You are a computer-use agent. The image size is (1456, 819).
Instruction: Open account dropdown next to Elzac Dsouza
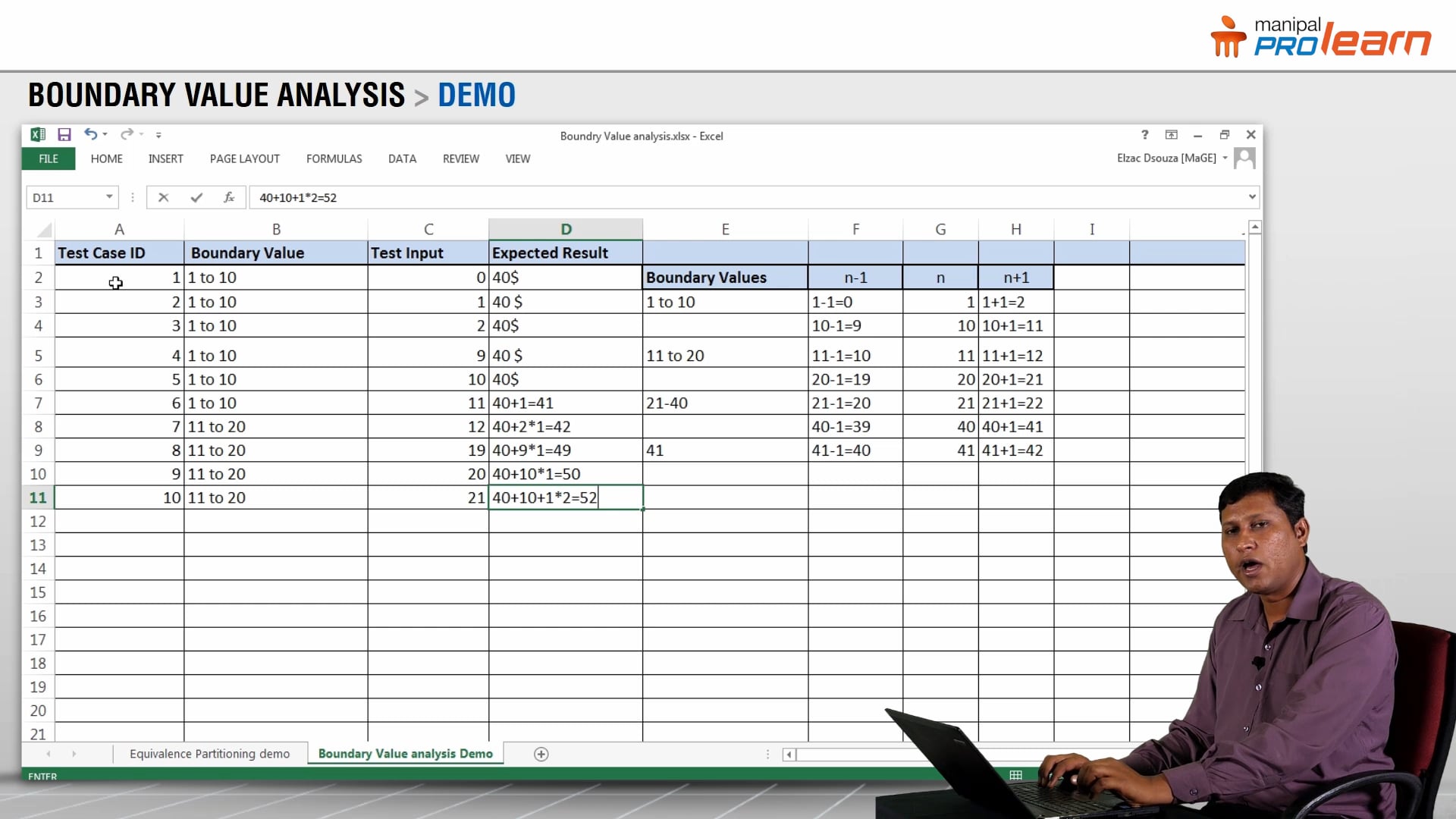1225,158
